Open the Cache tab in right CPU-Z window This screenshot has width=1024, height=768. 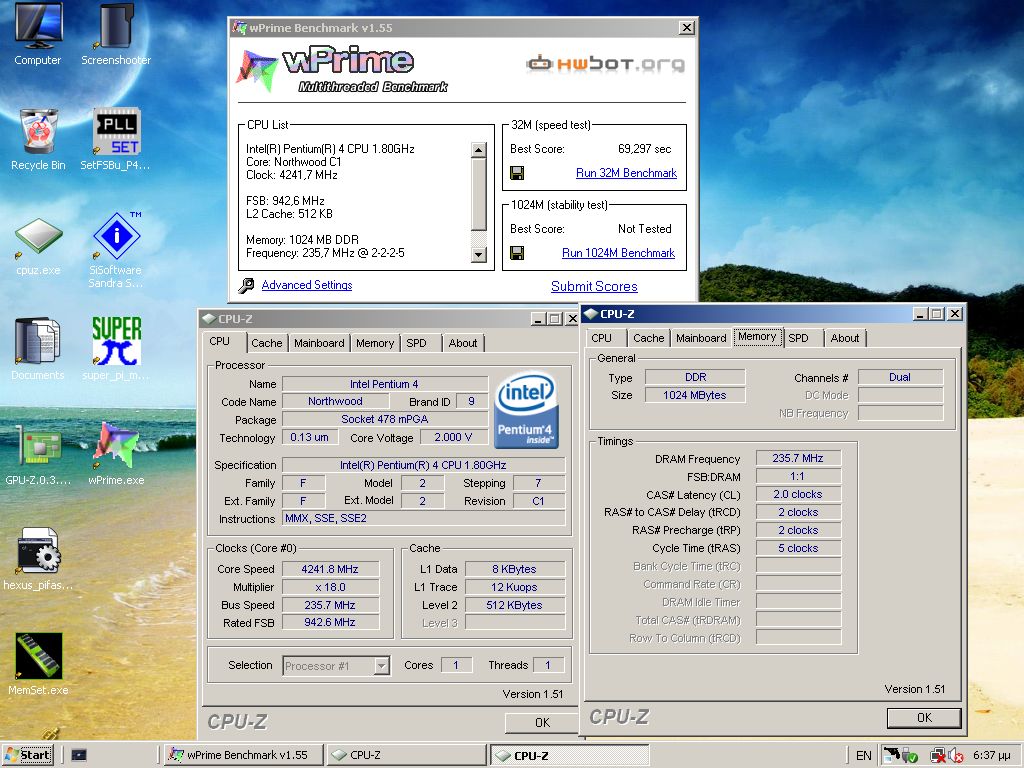648,338
